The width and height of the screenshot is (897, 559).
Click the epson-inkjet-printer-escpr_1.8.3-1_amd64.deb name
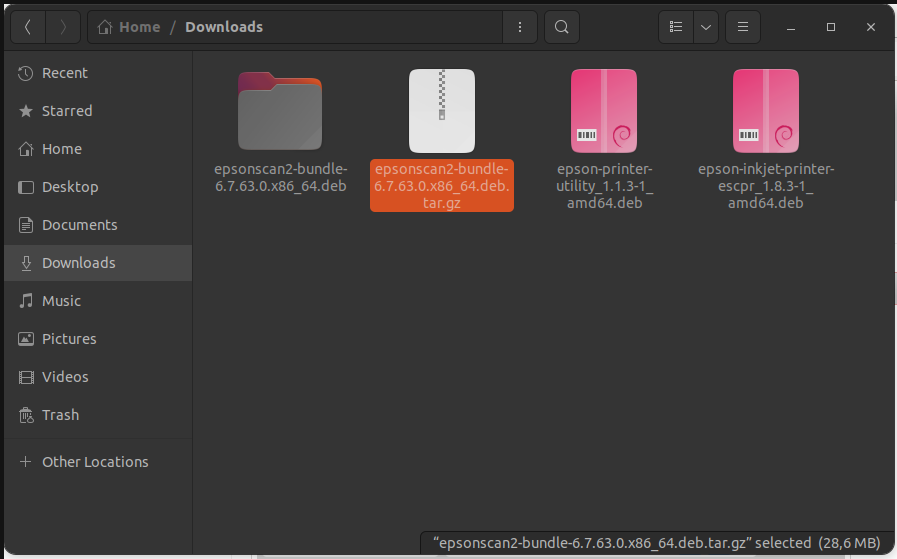click(x=766, y=186)
